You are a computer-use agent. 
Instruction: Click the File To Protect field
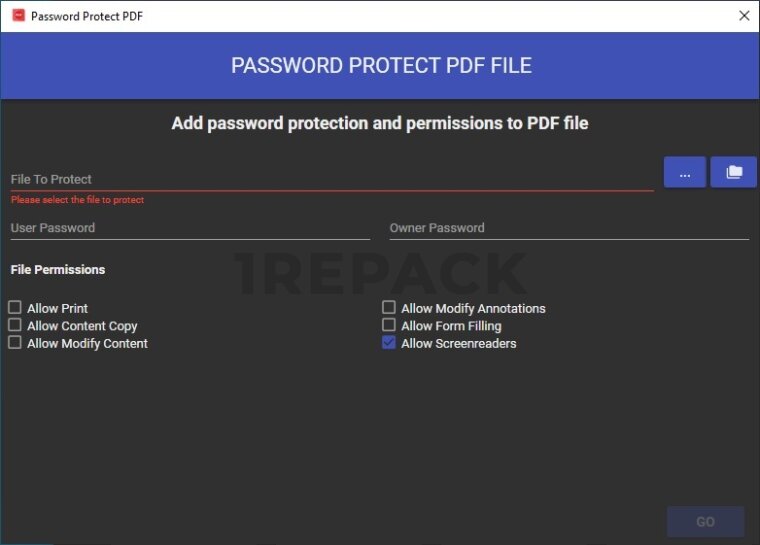point(330,179)
